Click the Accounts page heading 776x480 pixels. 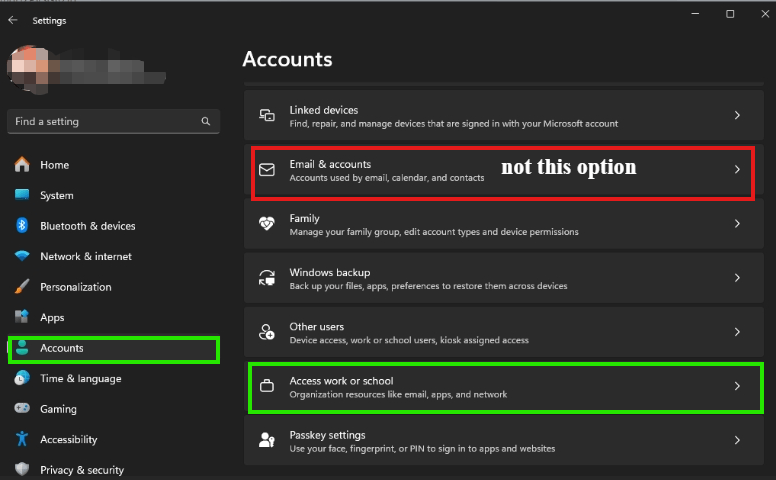tap(287, 59)
